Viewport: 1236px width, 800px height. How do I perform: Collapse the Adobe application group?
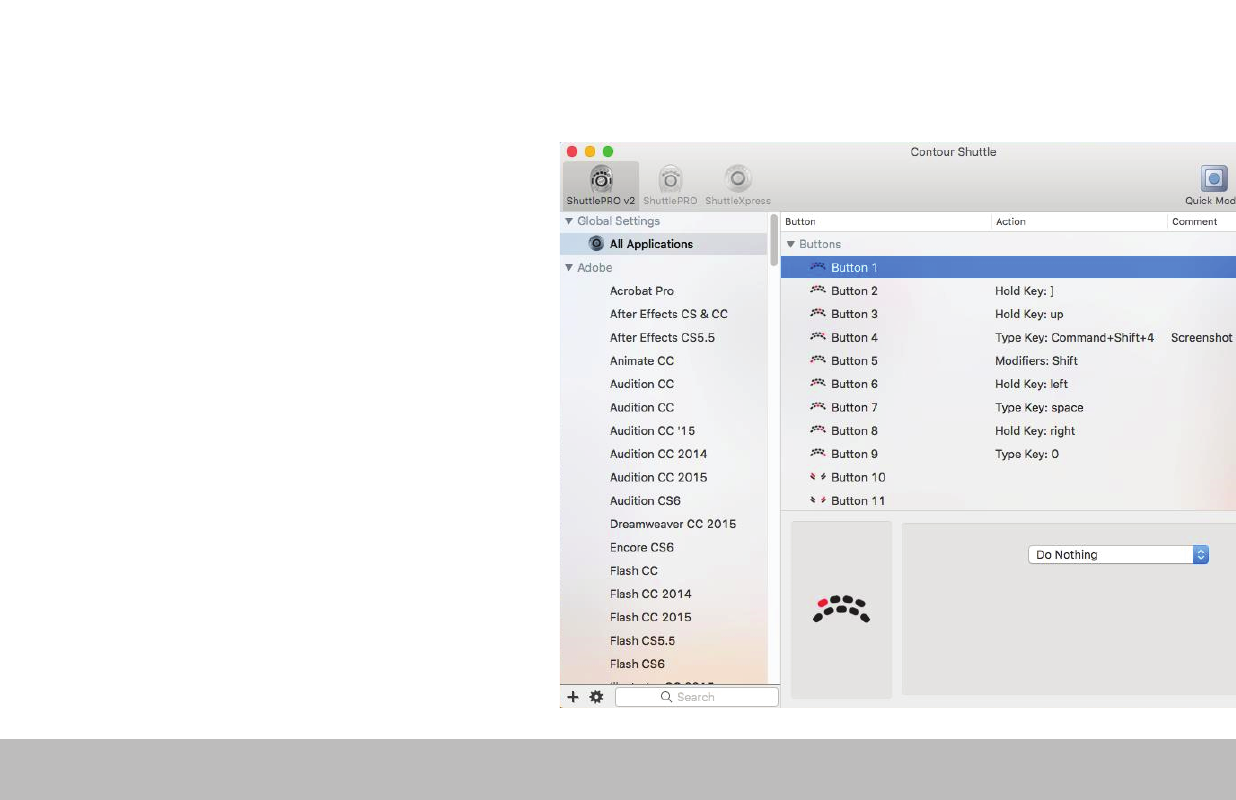click(569, 267)
